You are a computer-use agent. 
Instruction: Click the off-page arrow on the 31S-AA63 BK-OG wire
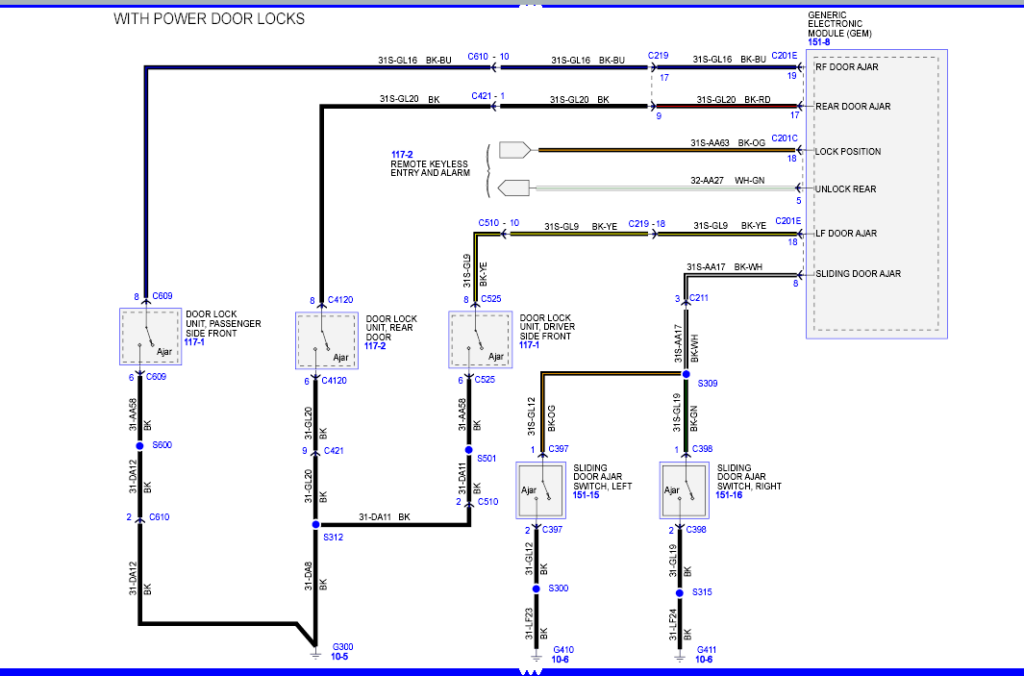pyautogui.click(x=515, y=150)
